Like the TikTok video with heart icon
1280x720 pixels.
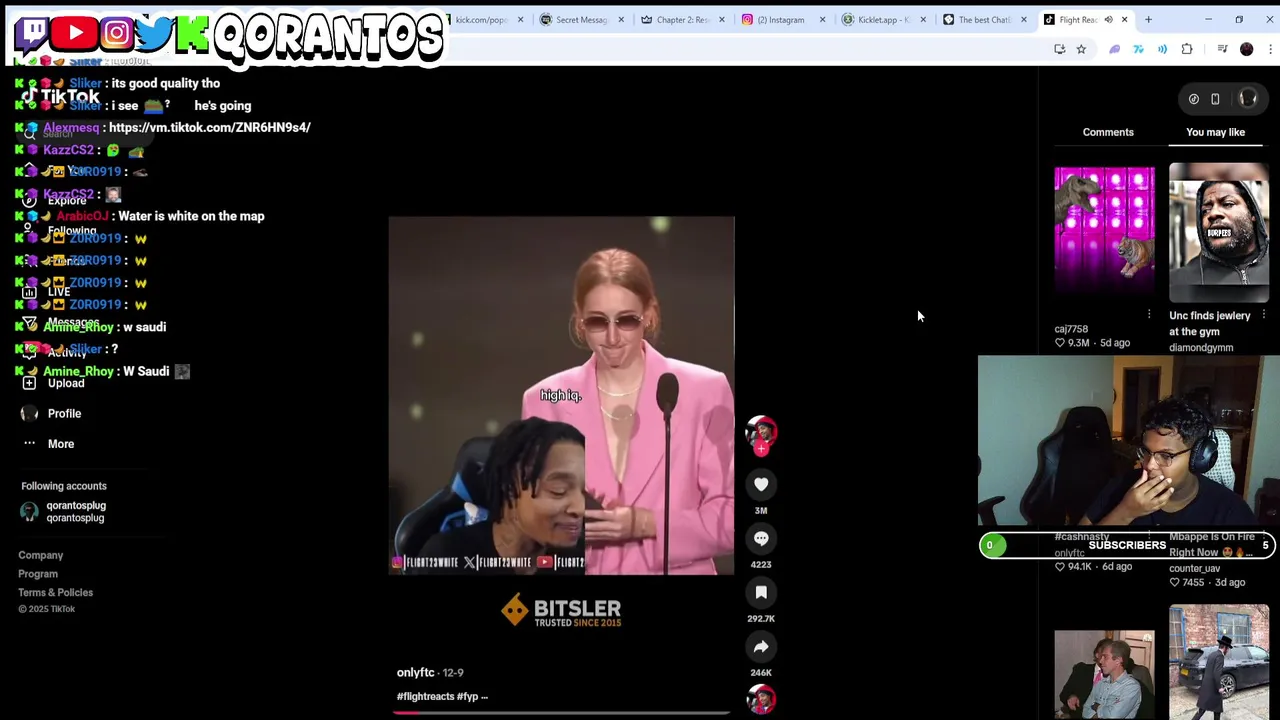761,485
